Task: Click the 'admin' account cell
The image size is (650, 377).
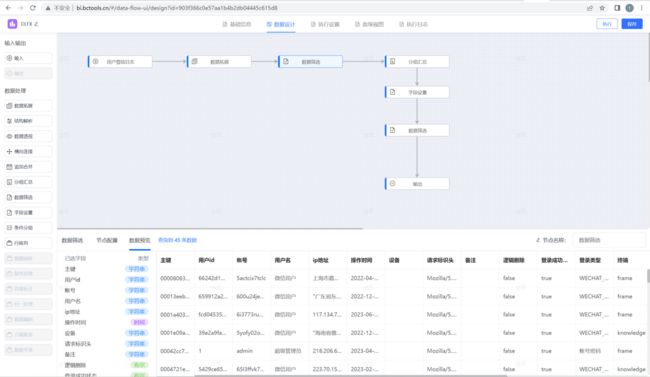Action: [x=245, y=351]
